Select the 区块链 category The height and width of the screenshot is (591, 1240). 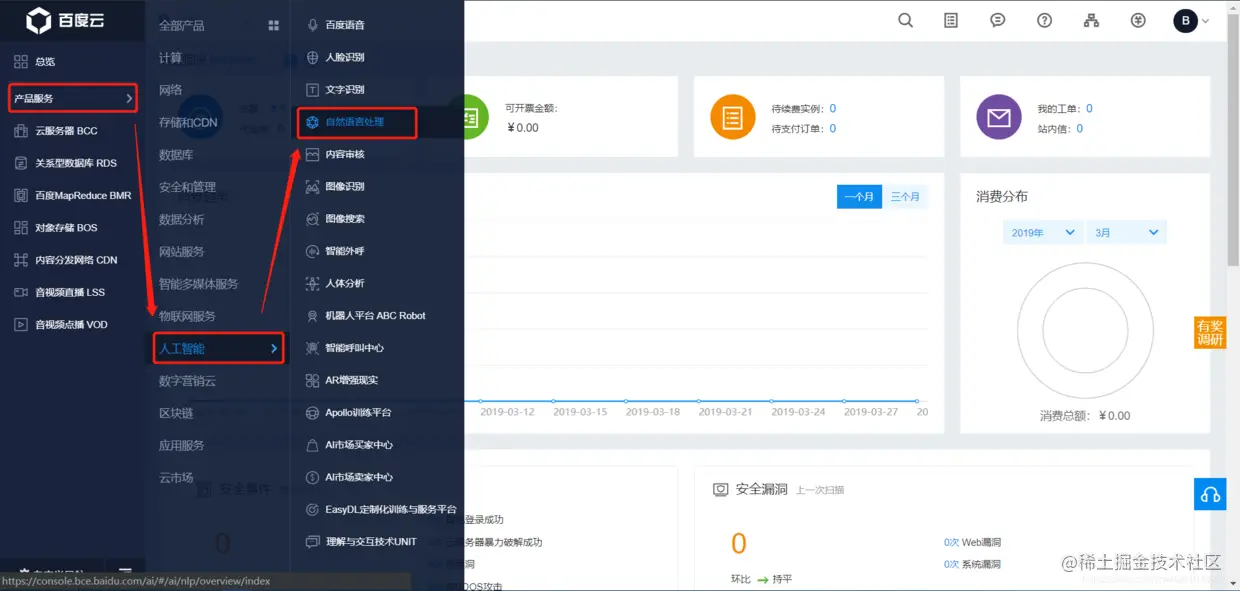click(x=177, y=413)
